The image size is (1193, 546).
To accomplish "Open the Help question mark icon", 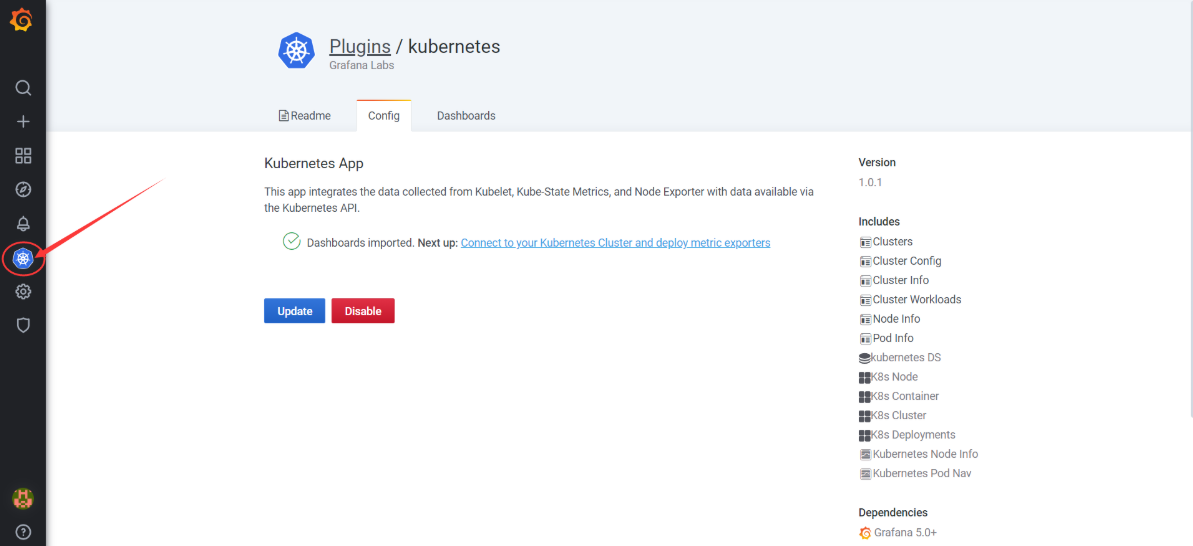I will tap(24, 532).
